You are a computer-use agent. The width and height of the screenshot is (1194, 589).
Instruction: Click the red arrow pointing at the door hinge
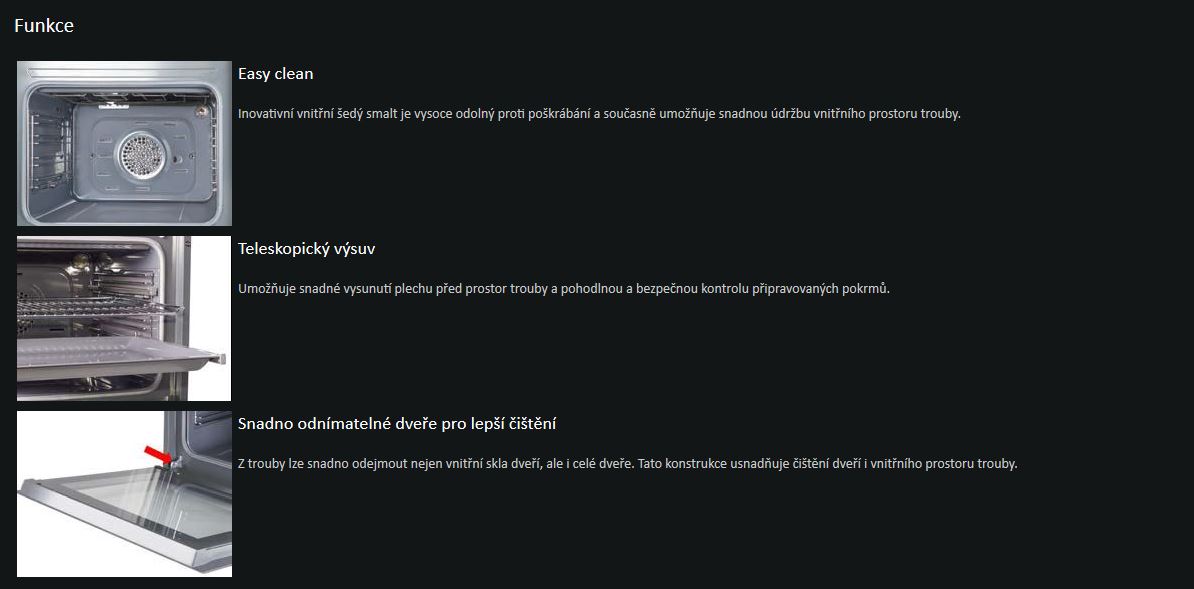point(157,456)
